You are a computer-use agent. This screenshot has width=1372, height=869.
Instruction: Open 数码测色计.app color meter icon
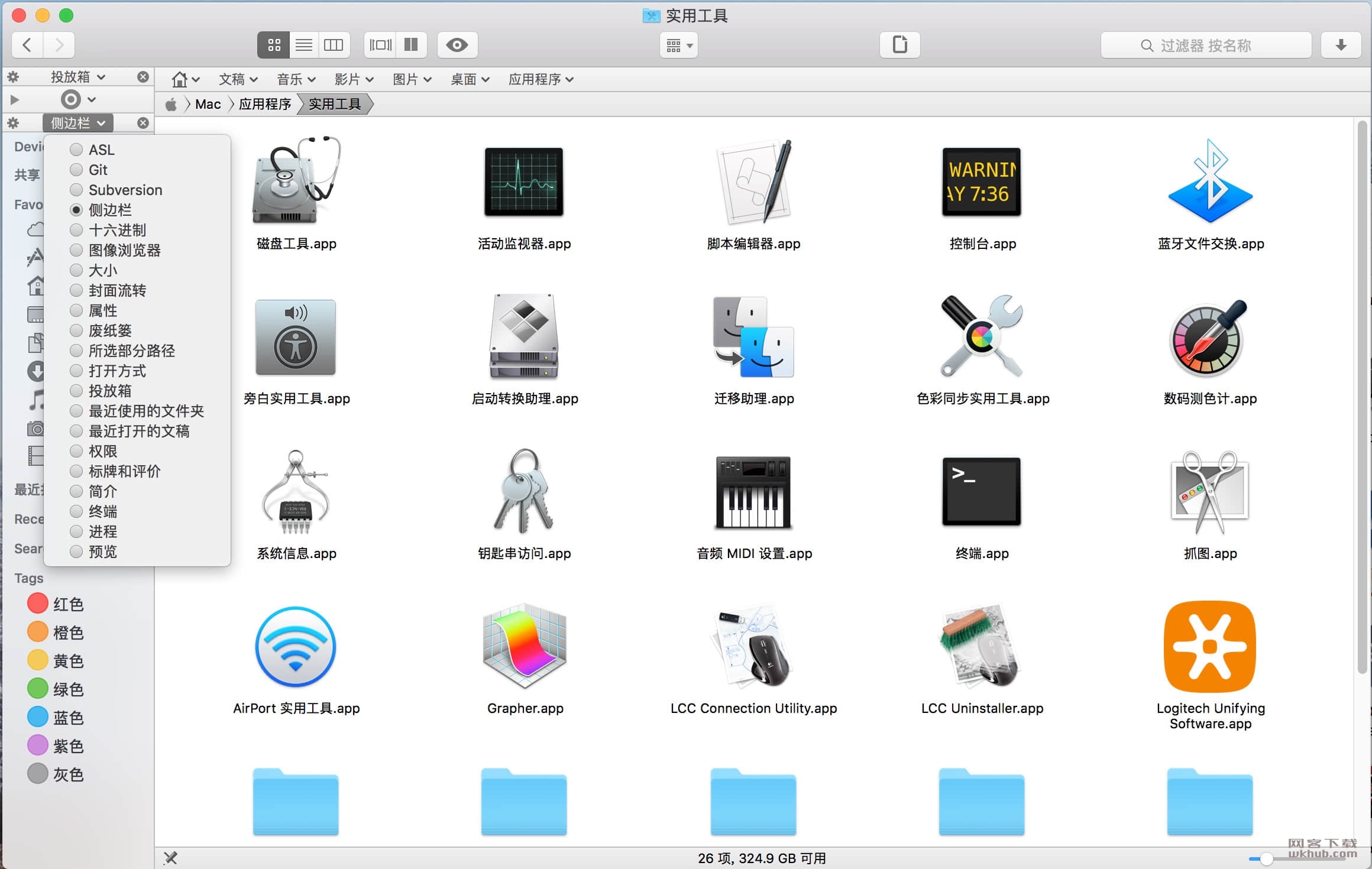click(x=1209, y=338)
